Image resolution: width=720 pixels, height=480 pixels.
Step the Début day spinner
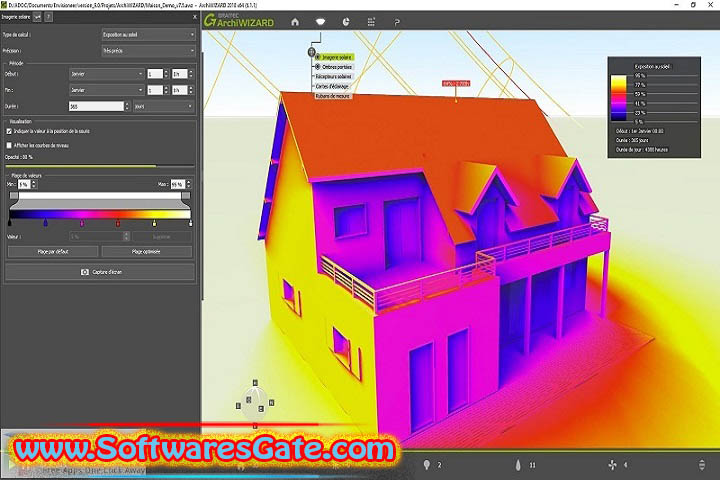click(x=166, y=73)
